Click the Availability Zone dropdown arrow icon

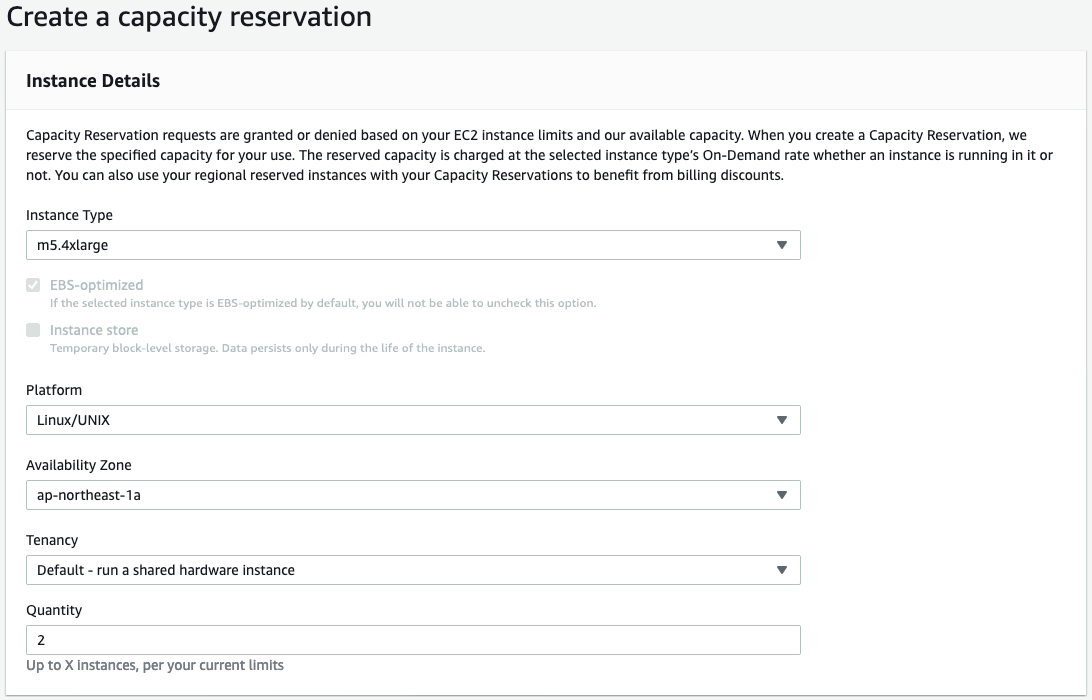[x=784, y=494]
